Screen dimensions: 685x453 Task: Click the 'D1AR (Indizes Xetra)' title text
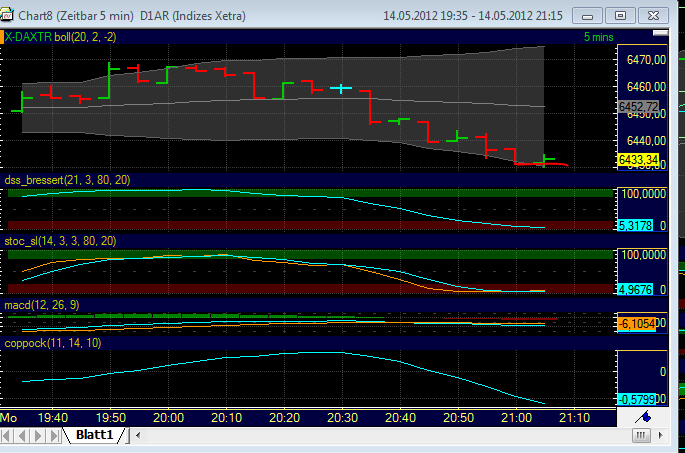point(193,16)
